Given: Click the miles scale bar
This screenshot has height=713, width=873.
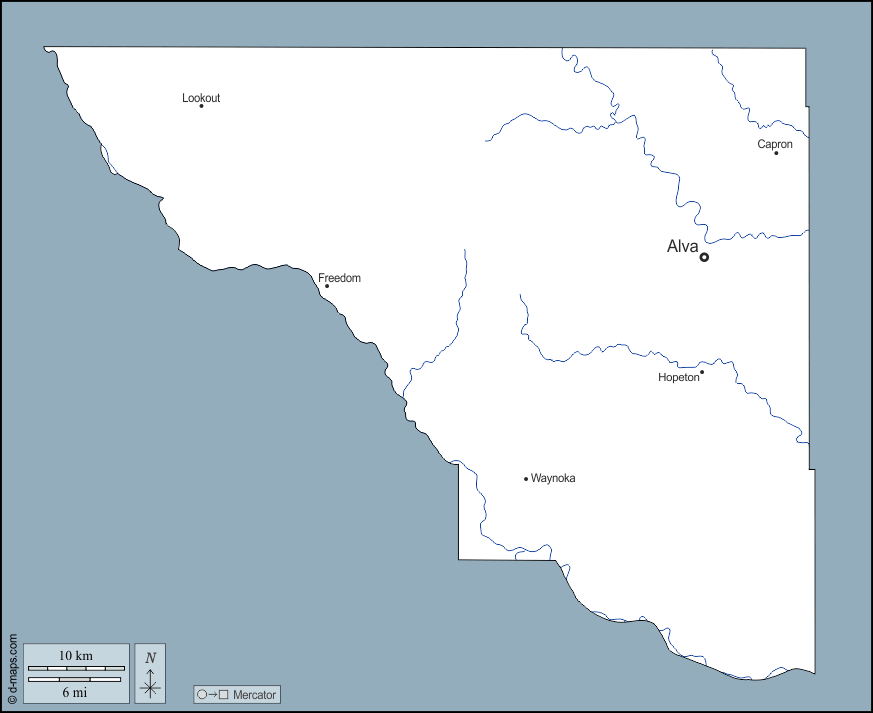Looking at the screenshot, I should point(76,679).
